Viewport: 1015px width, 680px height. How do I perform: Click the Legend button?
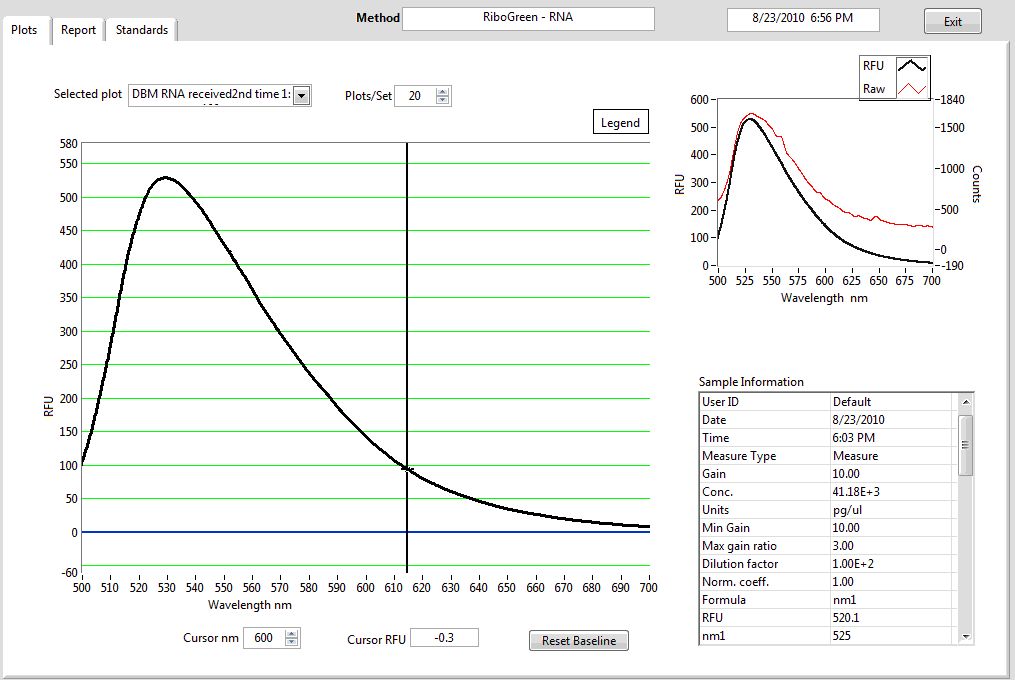click(x=620, y=122)
